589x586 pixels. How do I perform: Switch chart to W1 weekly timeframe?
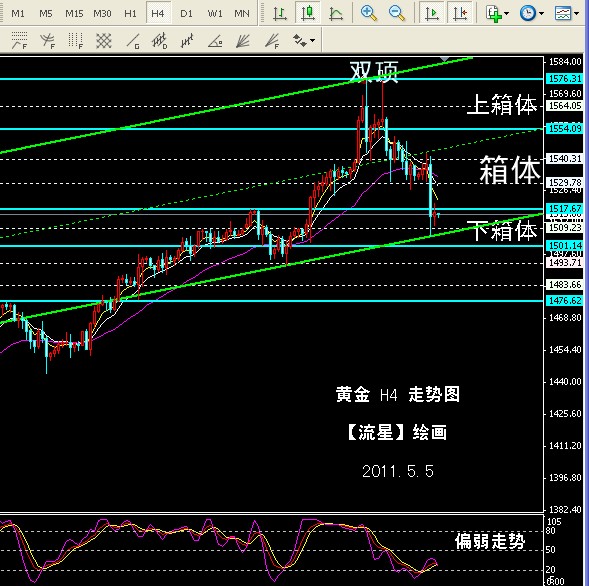pyautogui.click(x=214, y=14)
